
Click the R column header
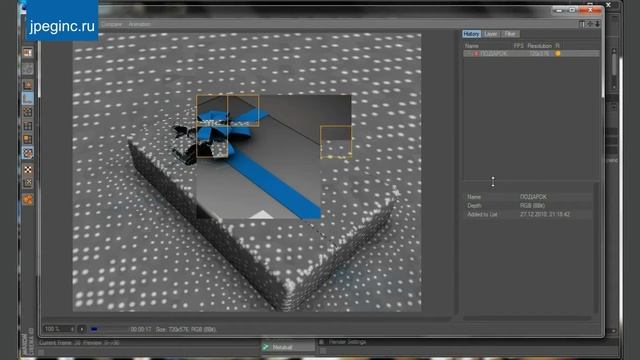557,46
